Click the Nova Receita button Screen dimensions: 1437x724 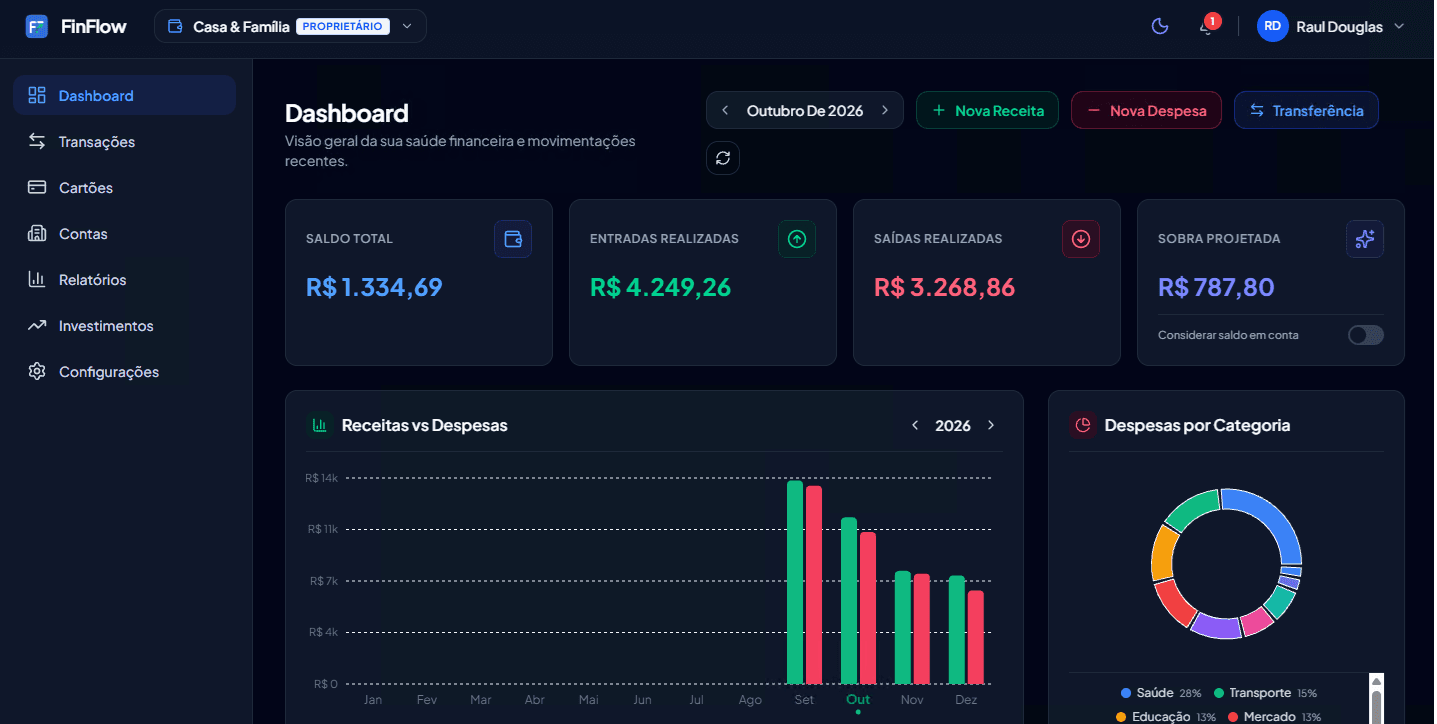tap(987, 110)
